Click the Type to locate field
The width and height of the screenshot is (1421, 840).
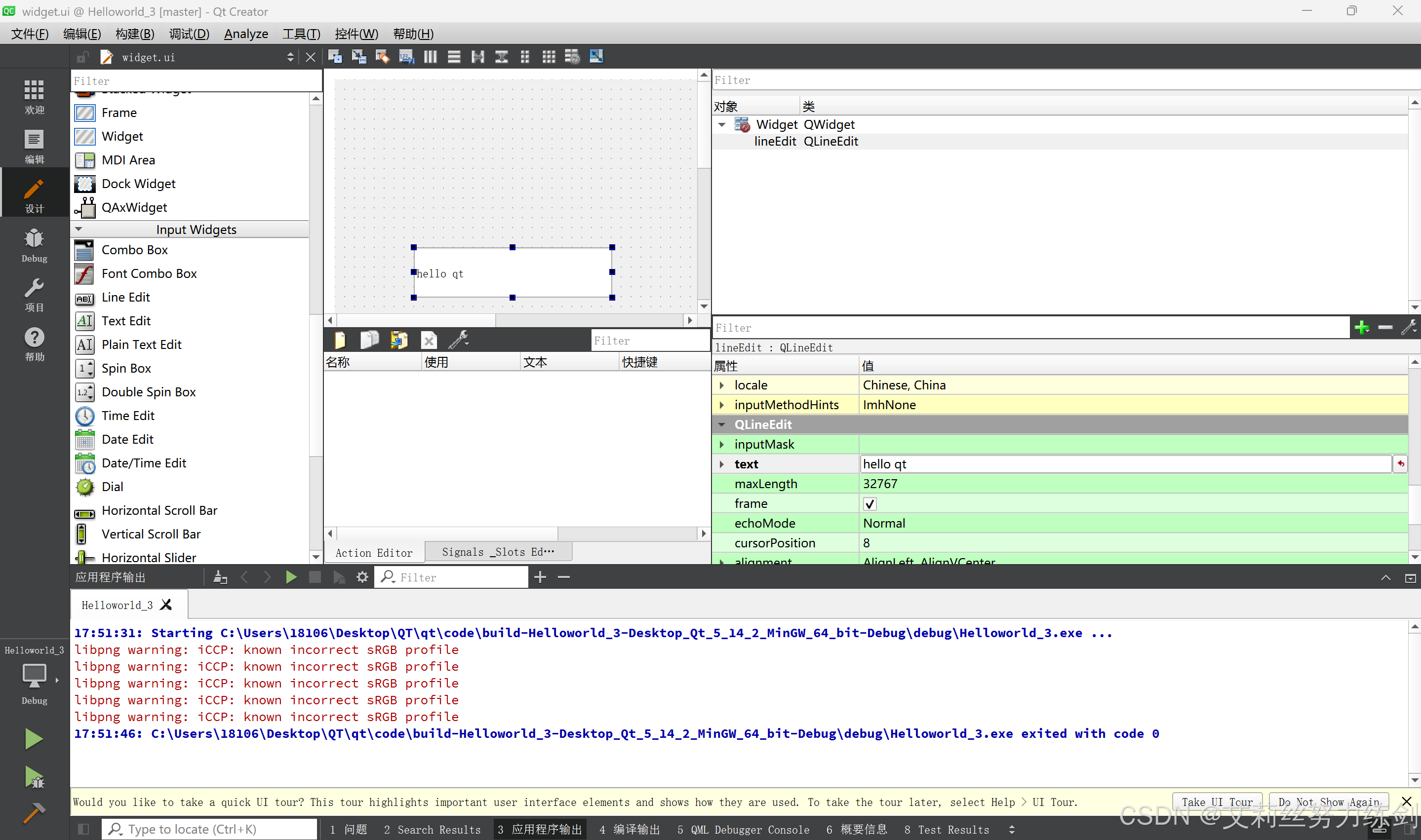click(x=209, y=829)
